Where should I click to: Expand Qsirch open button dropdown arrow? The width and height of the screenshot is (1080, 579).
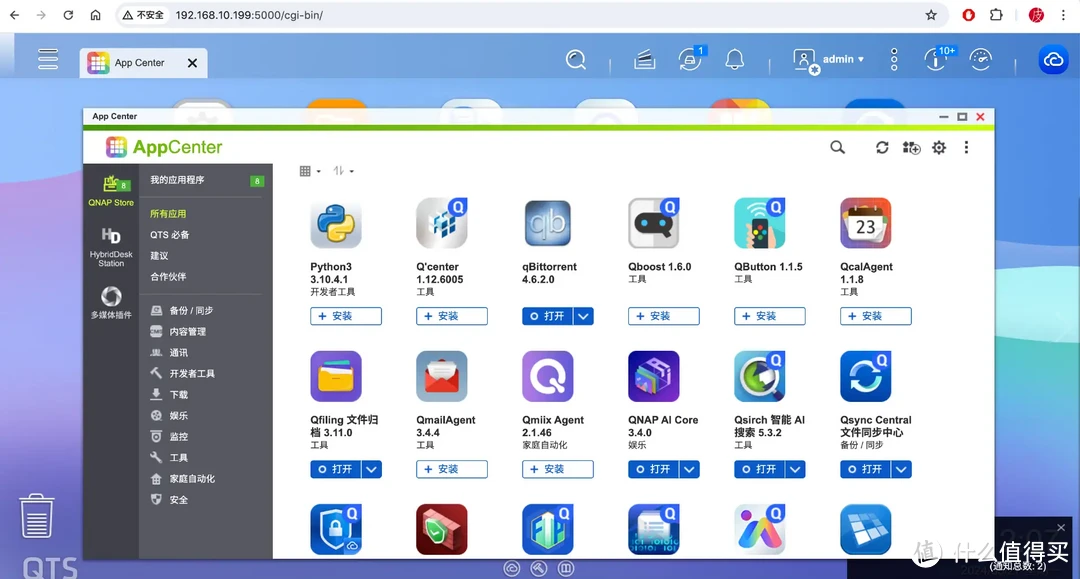click(796, 470)
